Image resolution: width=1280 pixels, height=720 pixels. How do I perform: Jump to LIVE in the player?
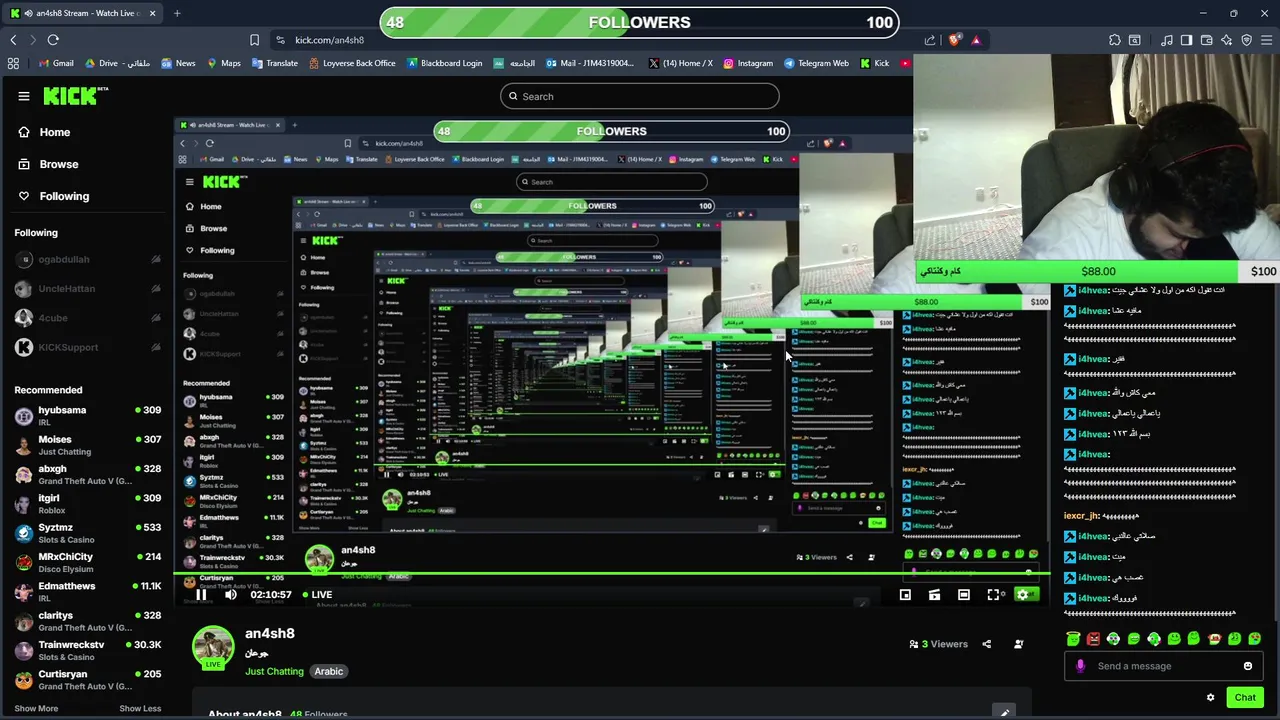coord(318,595)
